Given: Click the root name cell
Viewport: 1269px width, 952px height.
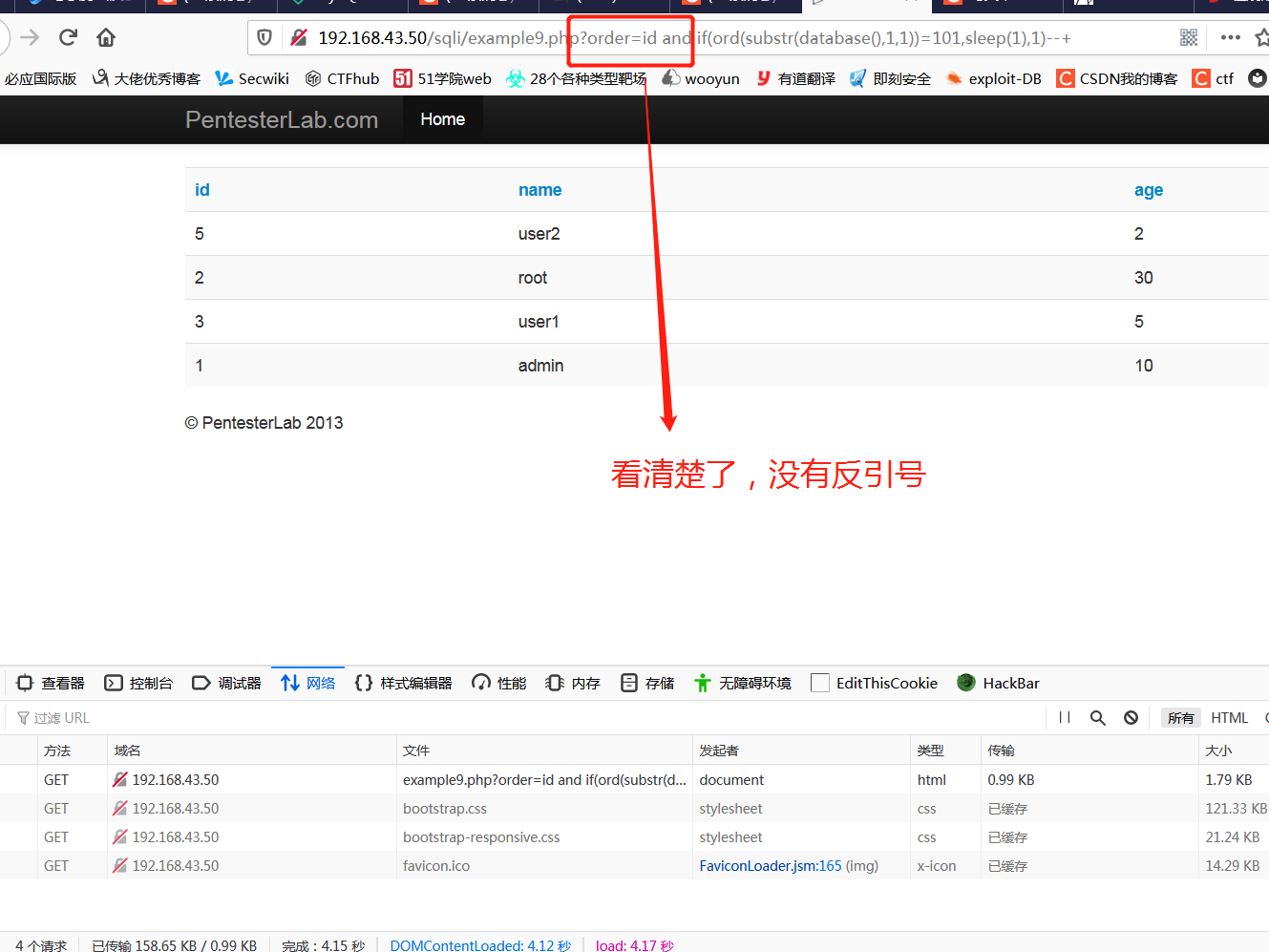Looking at the screenshot, I should coord(533,278).
